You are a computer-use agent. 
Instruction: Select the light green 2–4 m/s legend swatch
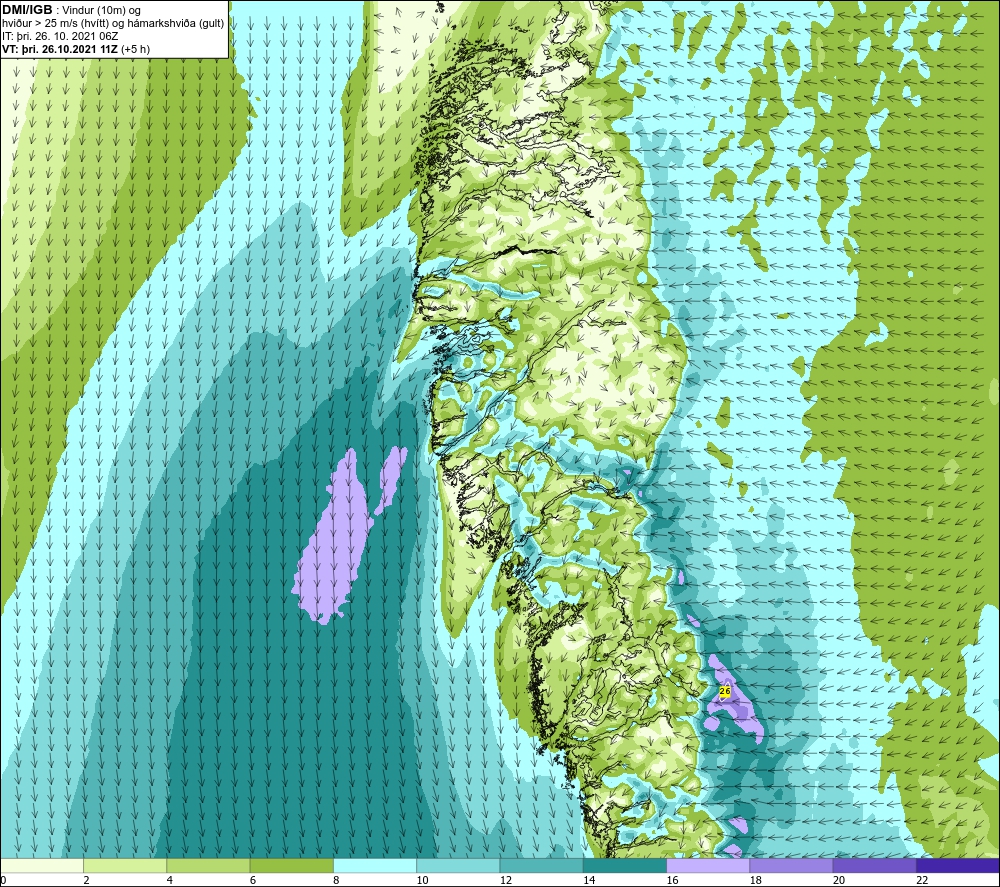(125, 865)
